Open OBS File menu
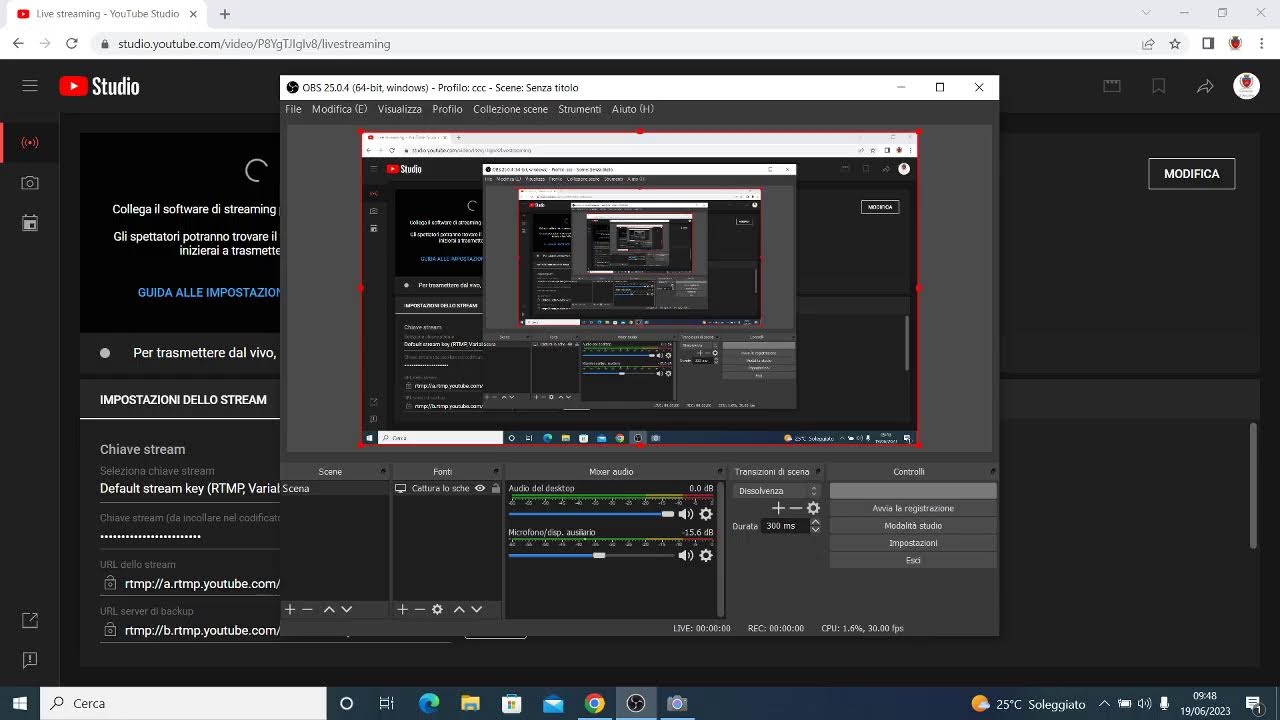Viewport: 1280px width, 720px height. coord(293,109)
